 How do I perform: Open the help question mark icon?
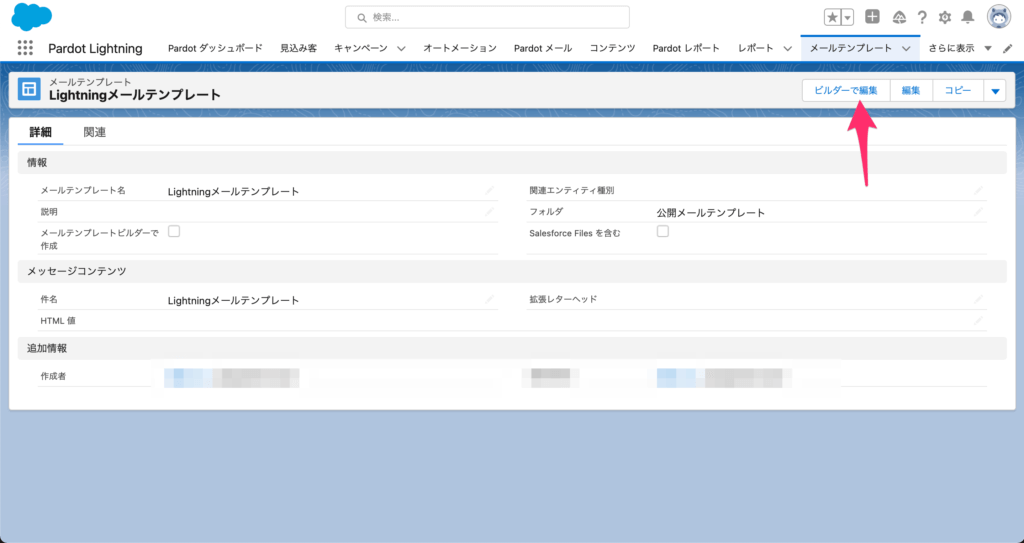click(921, 18)
